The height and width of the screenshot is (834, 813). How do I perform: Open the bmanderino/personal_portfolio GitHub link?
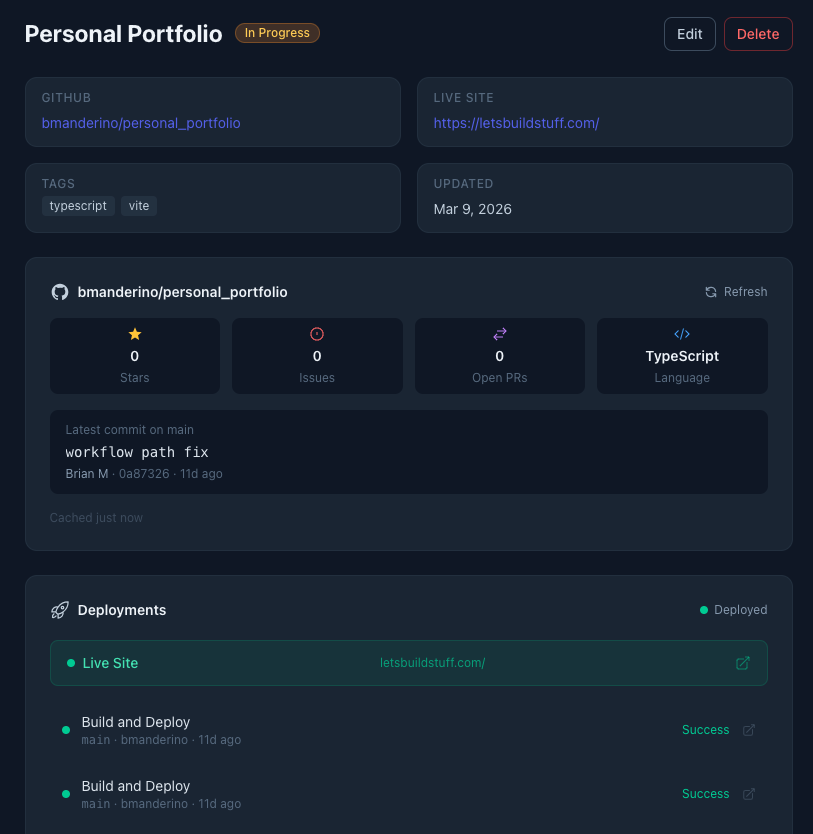tap(140, 122)
